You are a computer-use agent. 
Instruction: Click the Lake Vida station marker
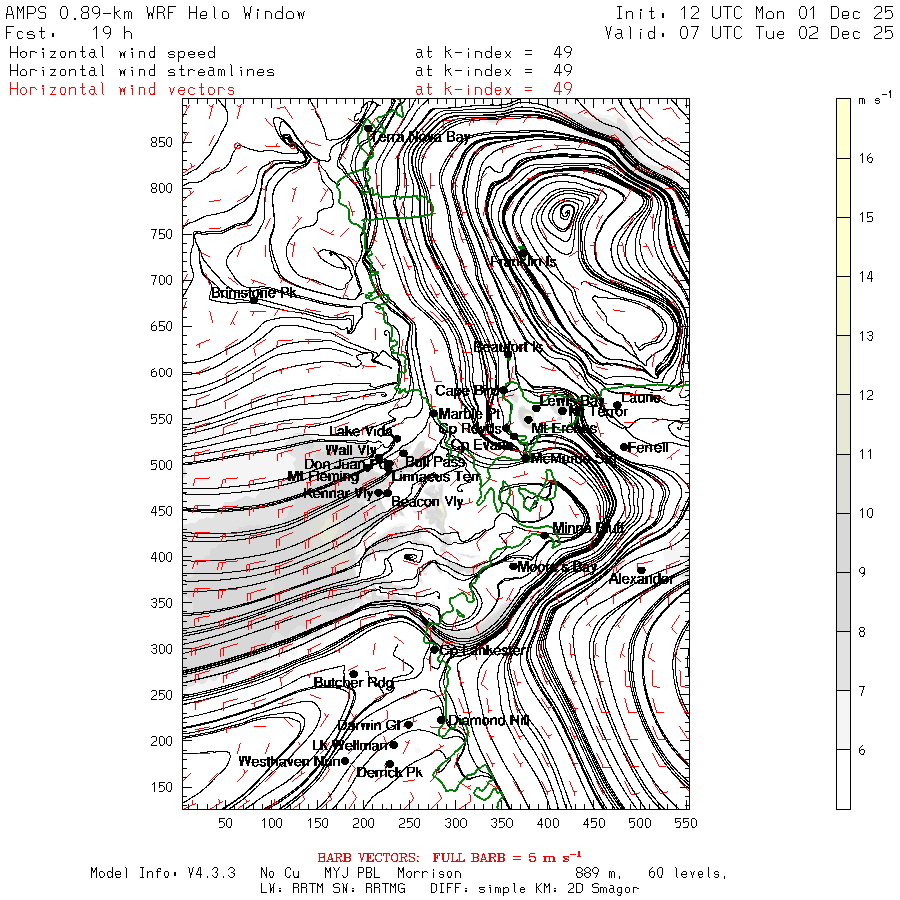(397, 439)
